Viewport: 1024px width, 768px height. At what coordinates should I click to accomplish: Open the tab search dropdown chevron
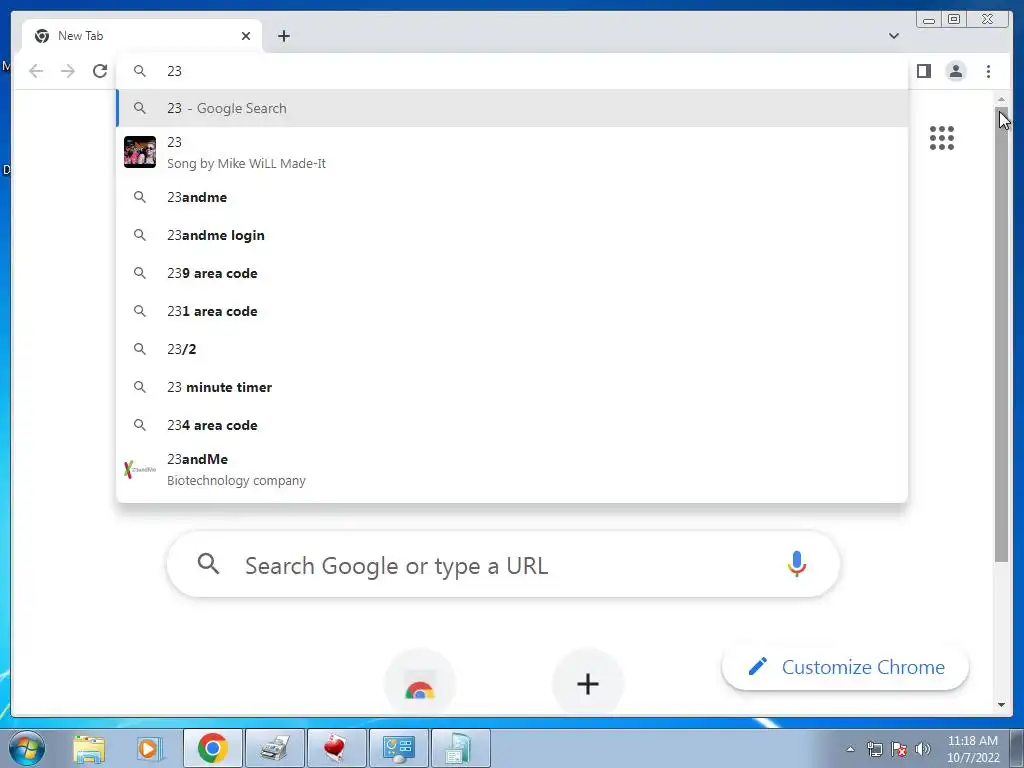893,36
